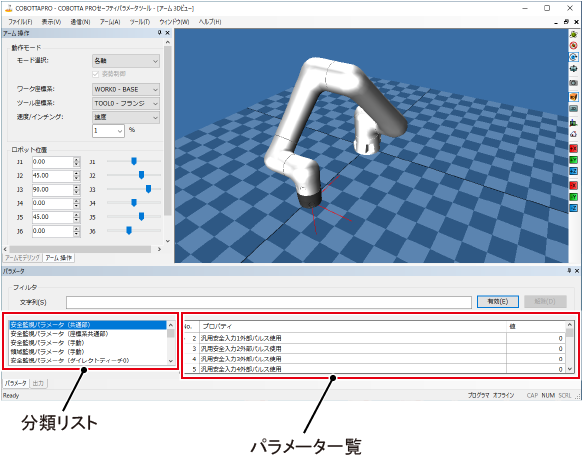Toggle the 姿勢制御 checkbox

point(95,74)
